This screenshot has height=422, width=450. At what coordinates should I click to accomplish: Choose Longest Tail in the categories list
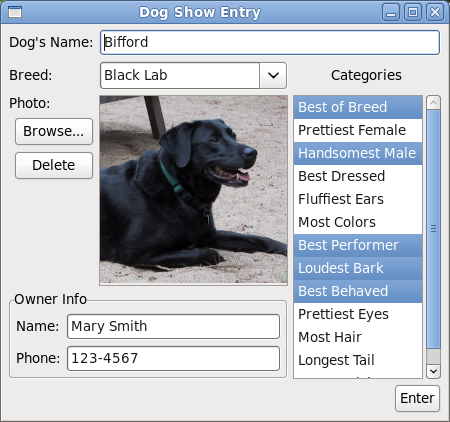[358, 360]
